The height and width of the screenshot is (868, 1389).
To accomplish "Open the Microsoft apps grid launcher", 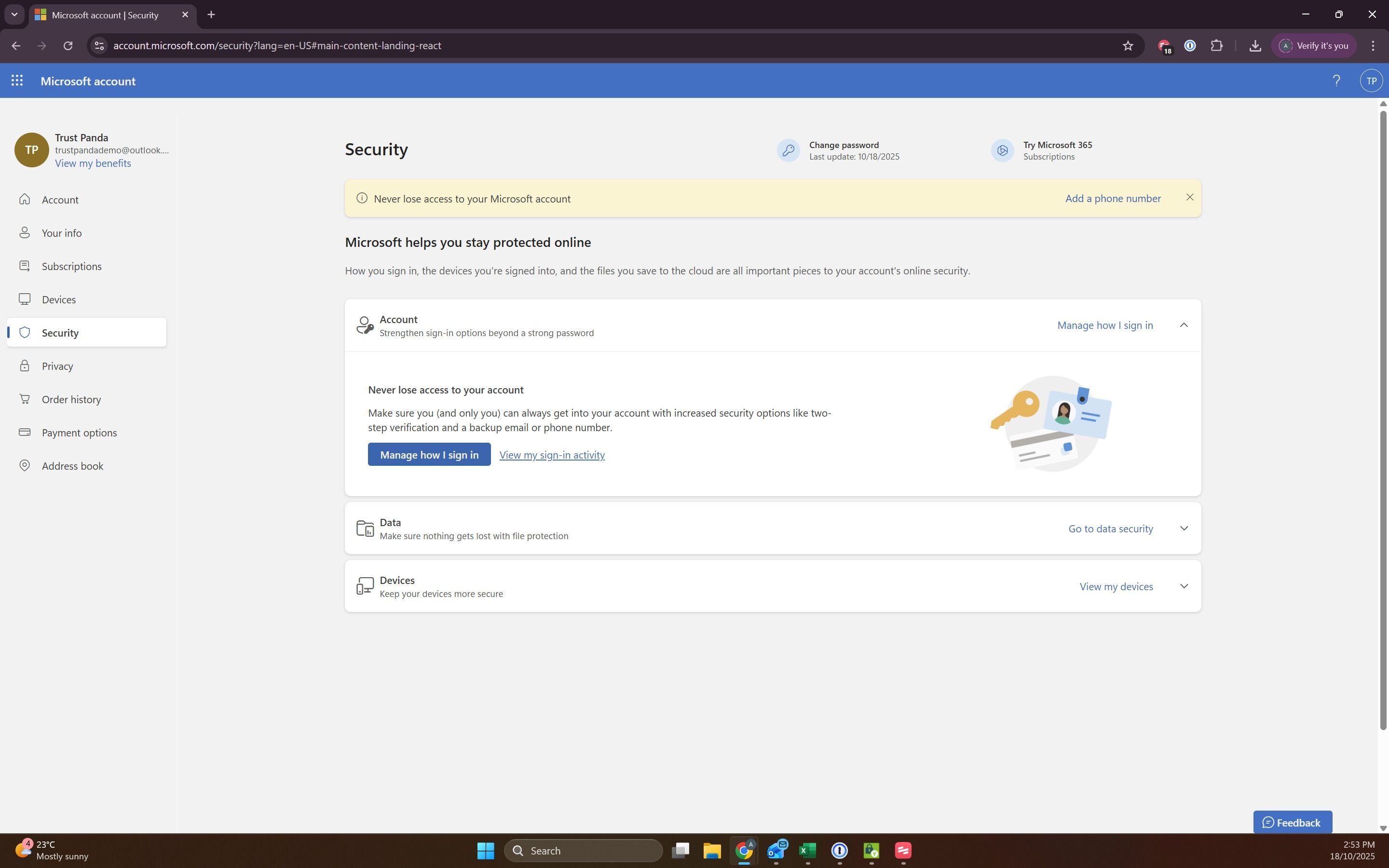I will [x=17, y=81].
